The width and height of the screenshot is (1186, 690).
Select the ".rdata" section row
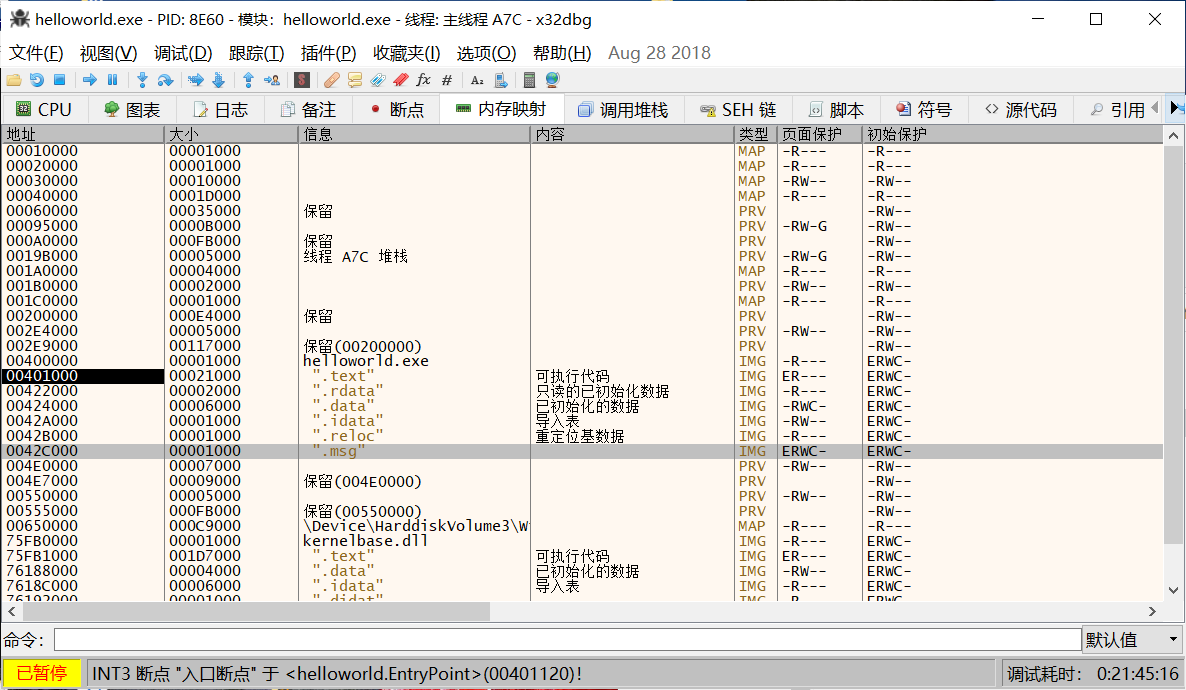582,391
